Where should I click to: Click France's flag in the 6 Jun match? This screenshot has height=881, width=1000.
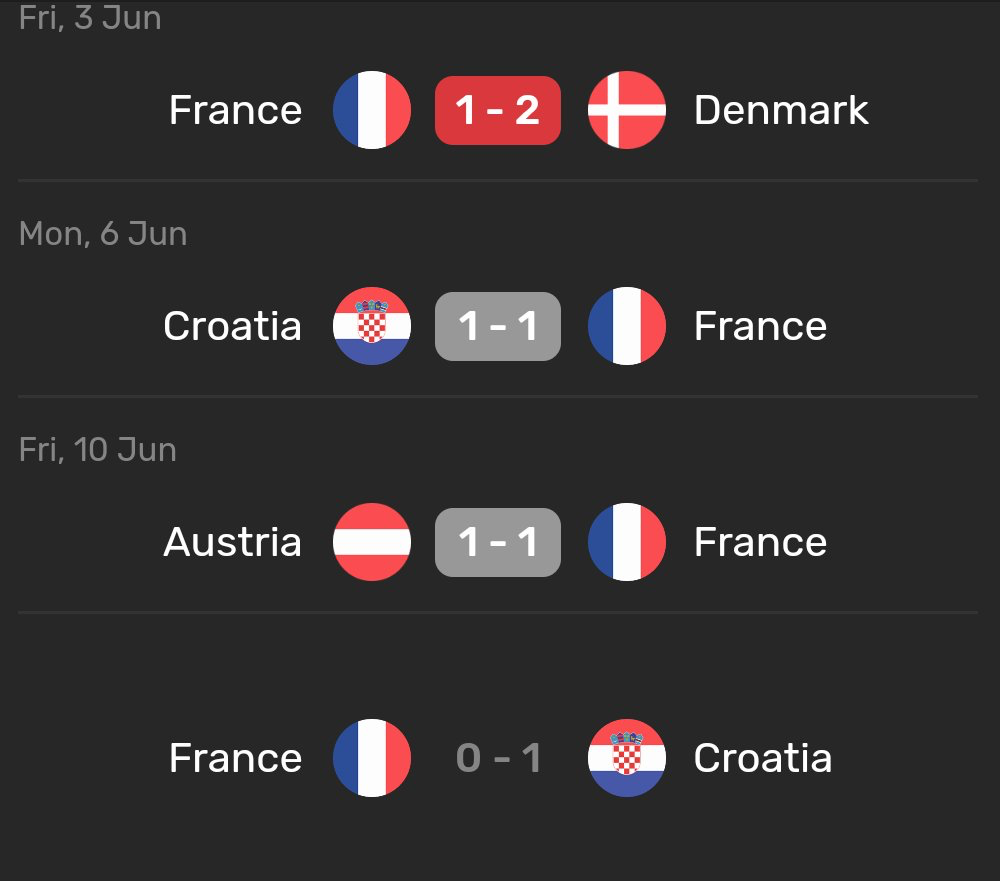pyautogui.click(x=627, y=326)
